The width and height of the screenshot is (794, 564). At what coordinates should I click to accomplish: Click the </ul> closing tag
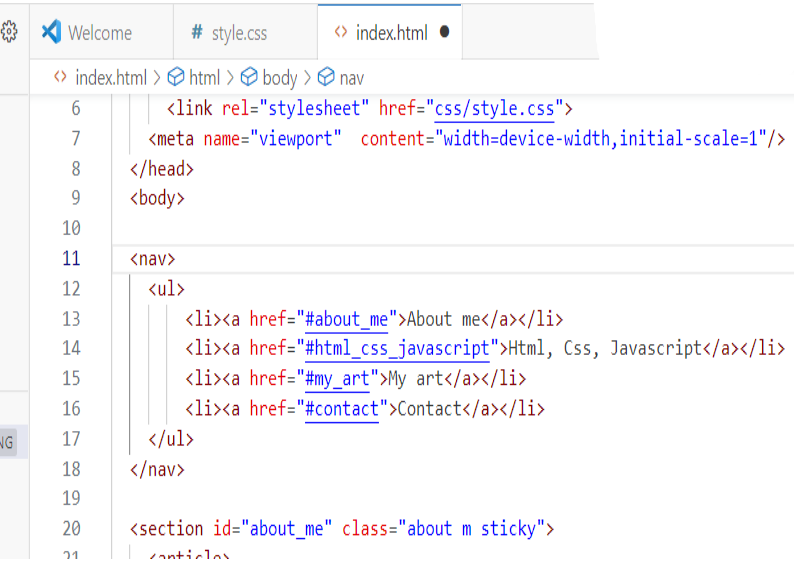click(x=171, y=439)
